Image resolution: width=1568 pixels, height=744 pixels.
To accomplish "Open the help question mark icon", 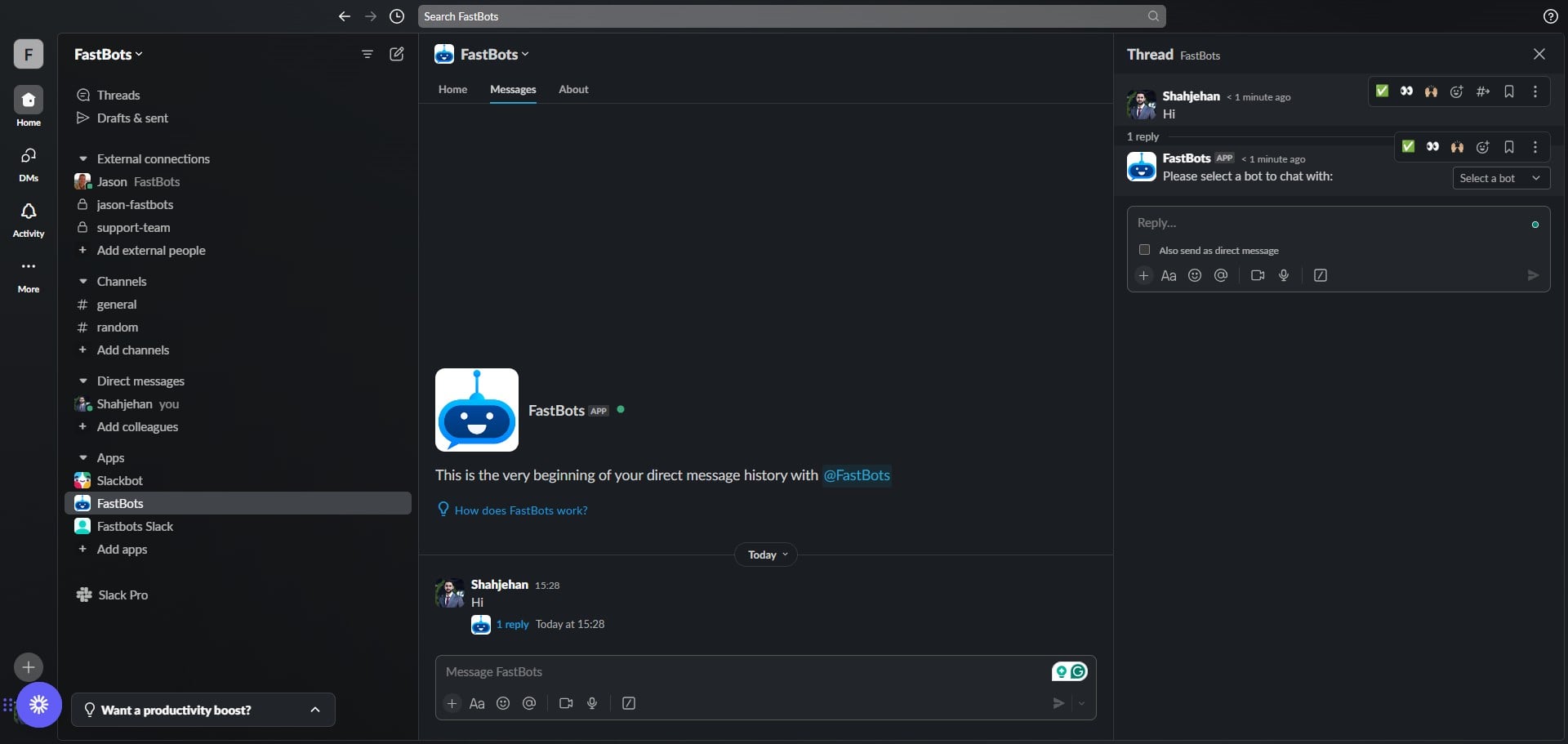I will 1550,16.
